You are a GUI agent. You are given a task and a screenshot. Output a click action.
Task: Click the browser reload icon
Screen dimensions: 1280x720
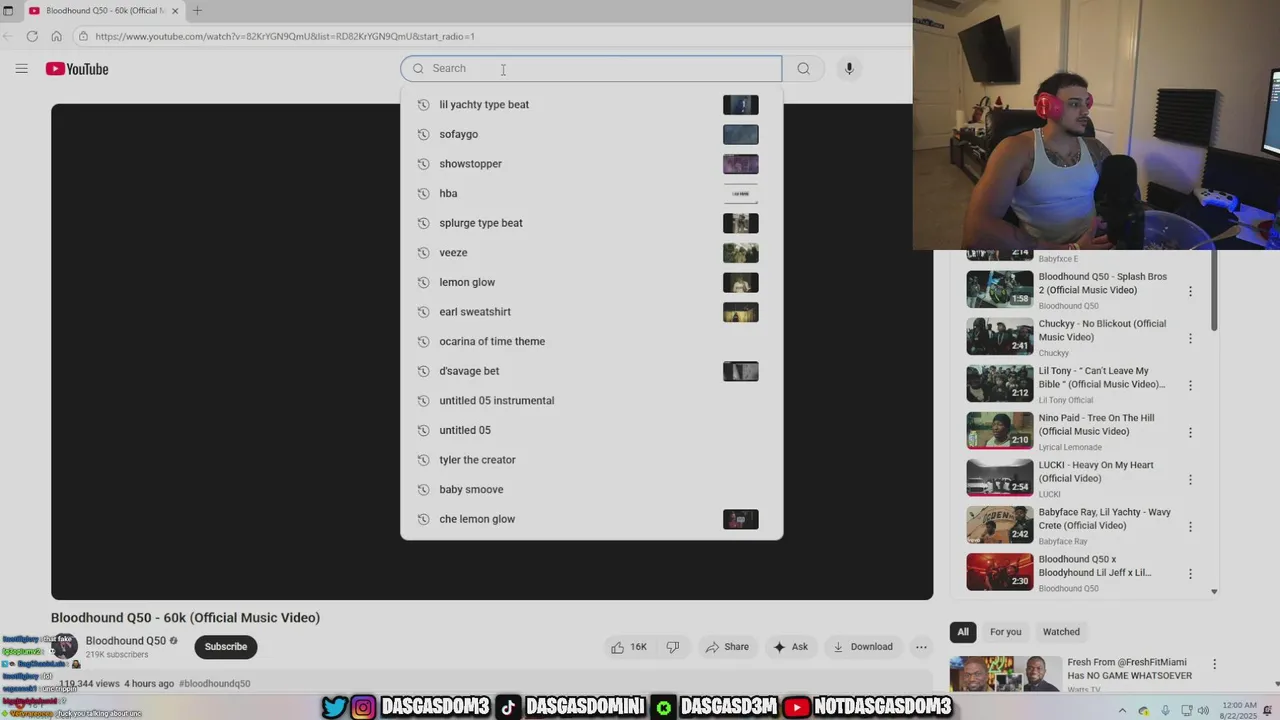(x=32, y=36)
